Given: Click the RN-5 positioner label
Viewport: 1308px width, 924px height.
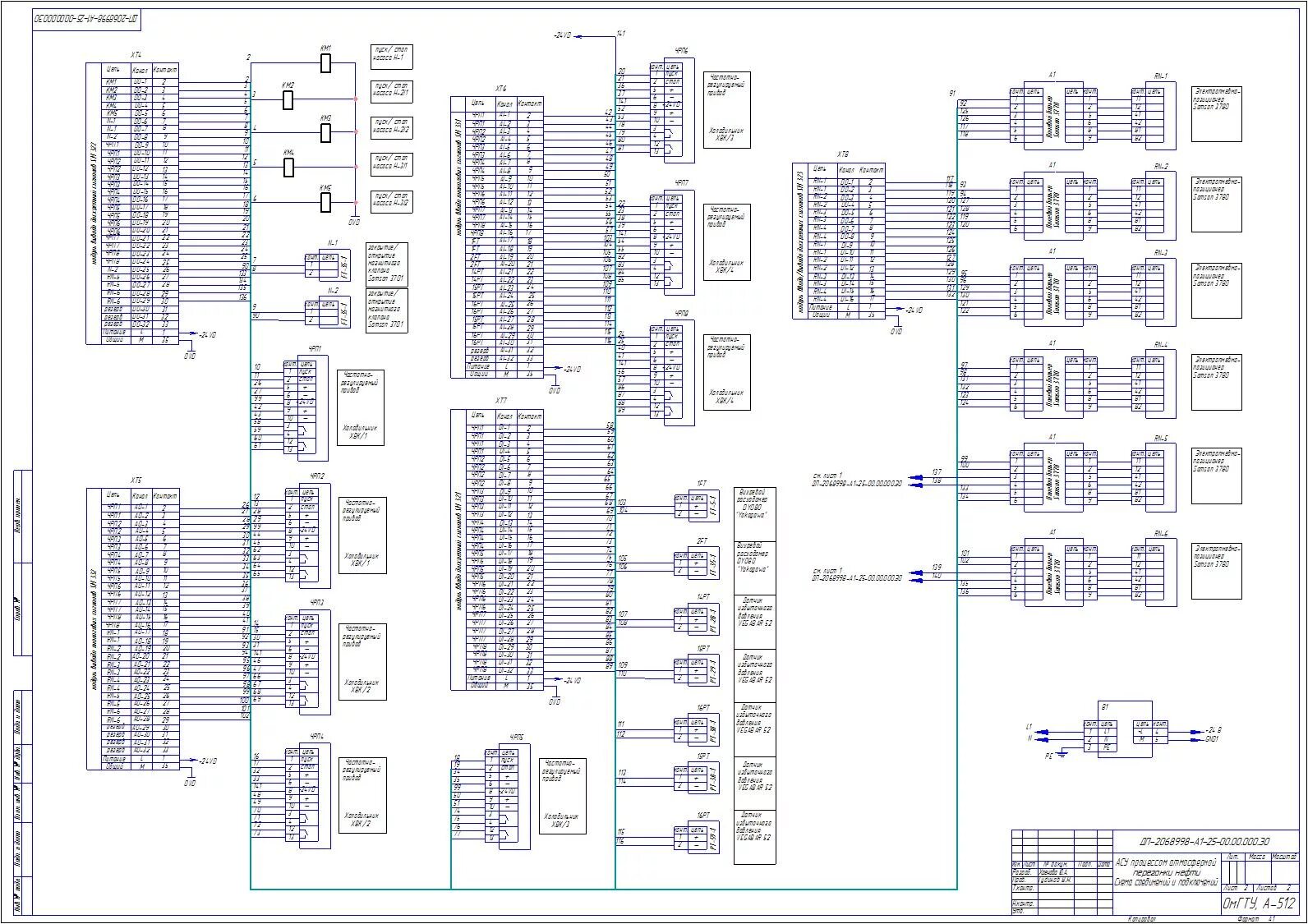Looking at the screenshot, I should click(x=1161, y=439).
